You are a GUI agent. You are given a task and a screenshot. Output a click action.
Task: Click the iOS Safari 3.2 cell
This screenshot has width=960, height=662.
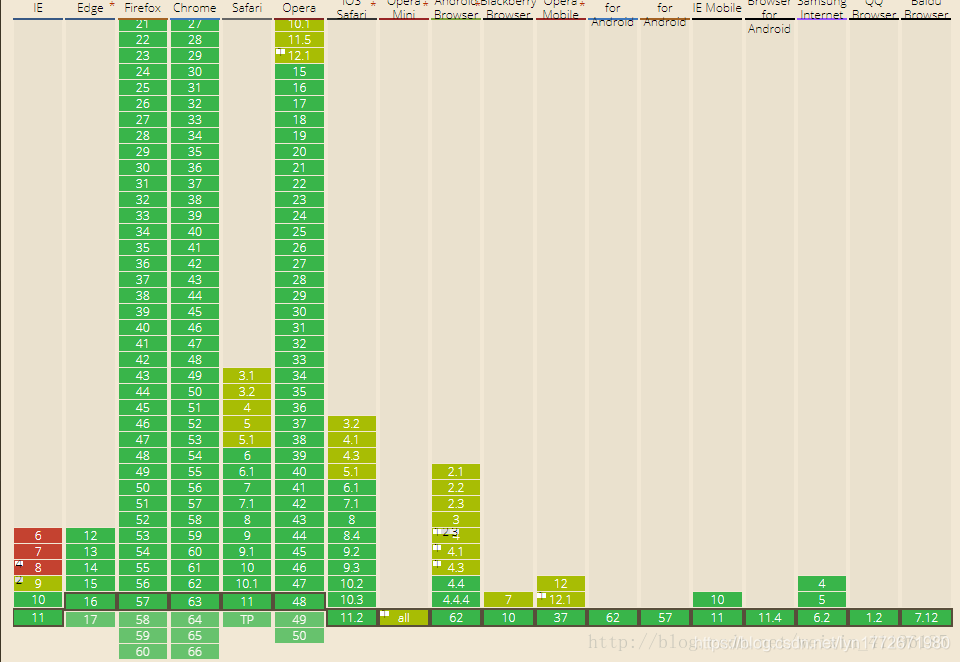pos(351,424)
